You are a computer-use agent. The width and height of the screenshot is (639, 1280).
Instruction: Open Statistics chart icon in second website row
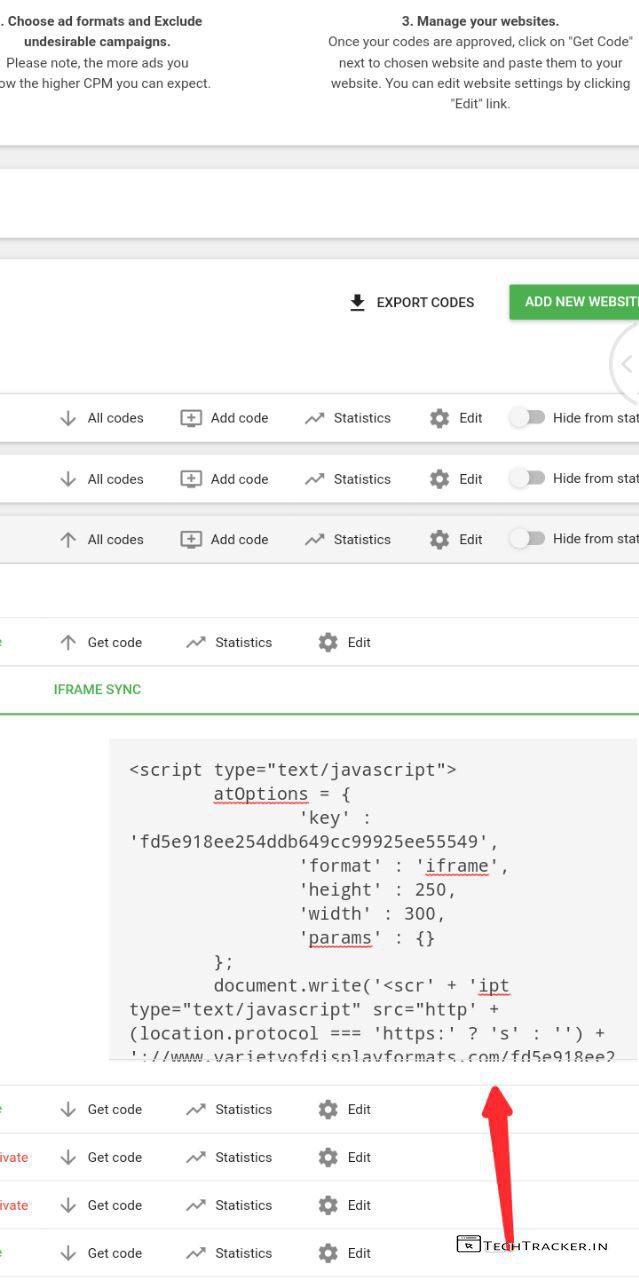(315, 479)
